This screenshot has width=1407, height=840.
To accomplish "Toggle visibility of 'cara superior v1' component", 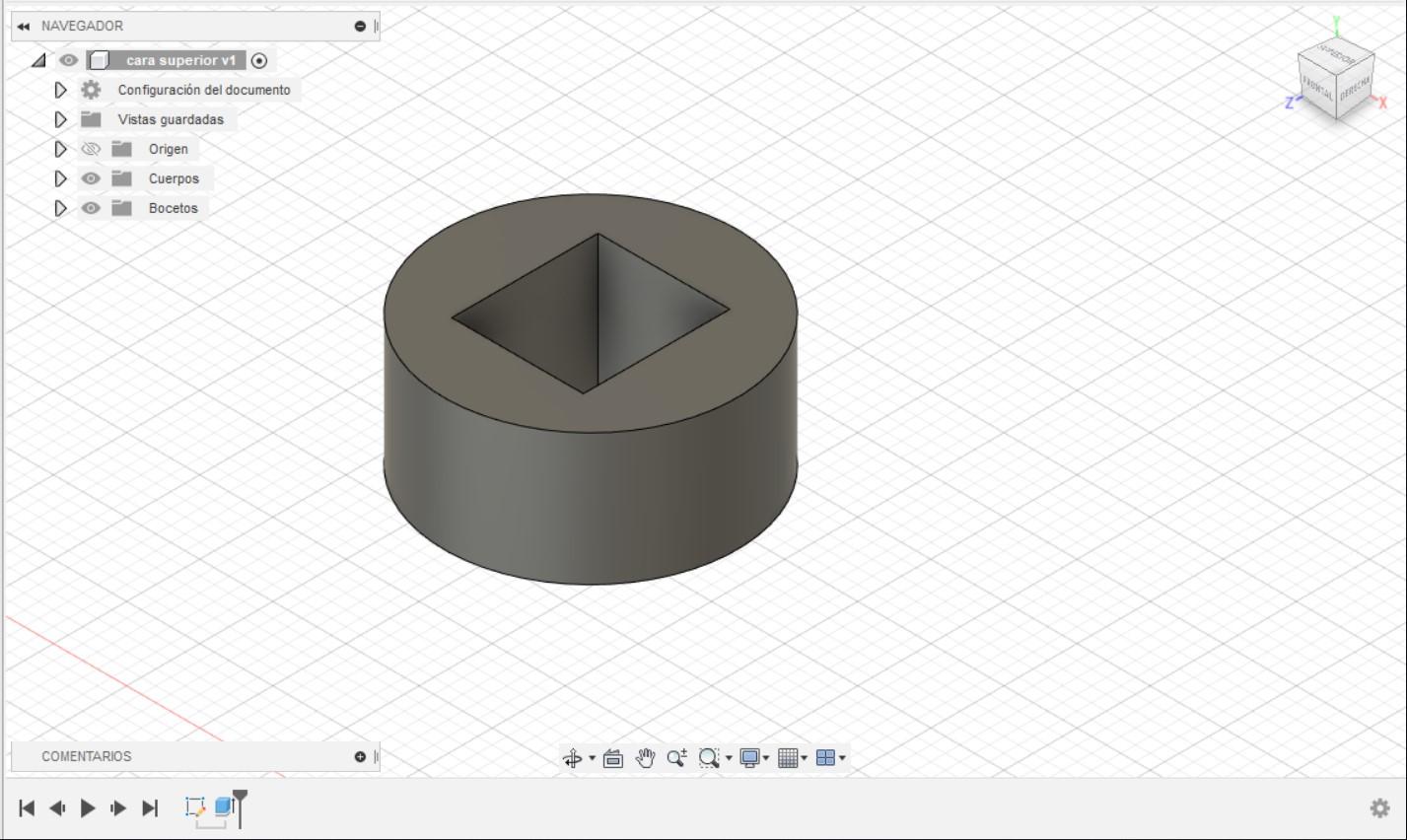I will pos(68,61).
